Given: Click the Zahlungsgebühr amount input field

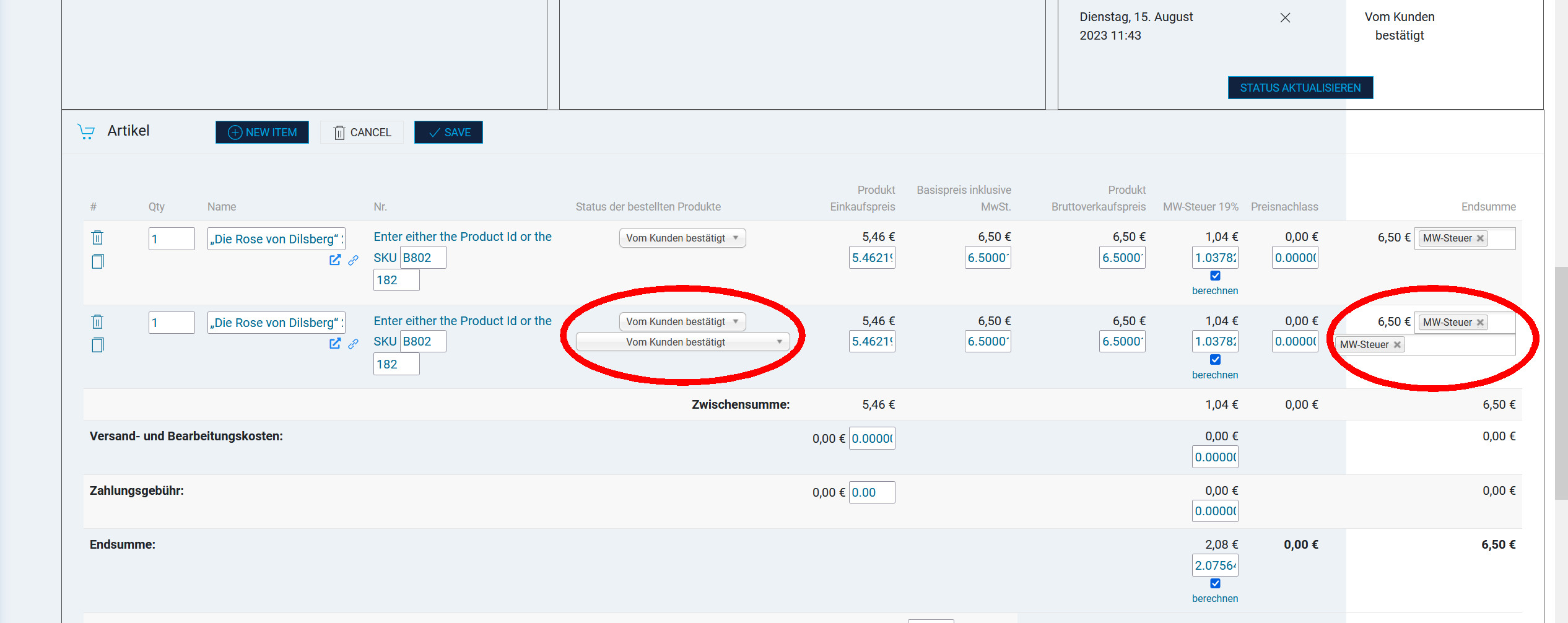Looking at the screenshot, I should [871, 492].
